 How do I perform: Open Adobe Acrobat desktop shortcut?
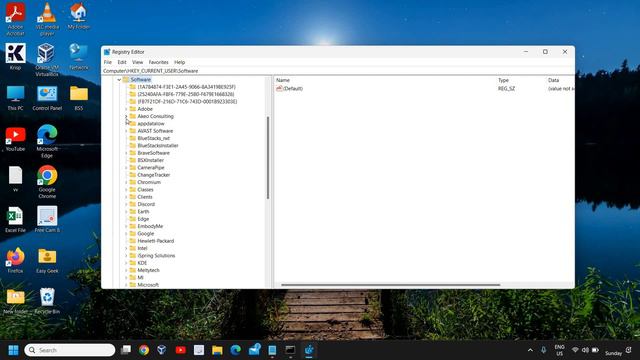(x=16, y=19)
